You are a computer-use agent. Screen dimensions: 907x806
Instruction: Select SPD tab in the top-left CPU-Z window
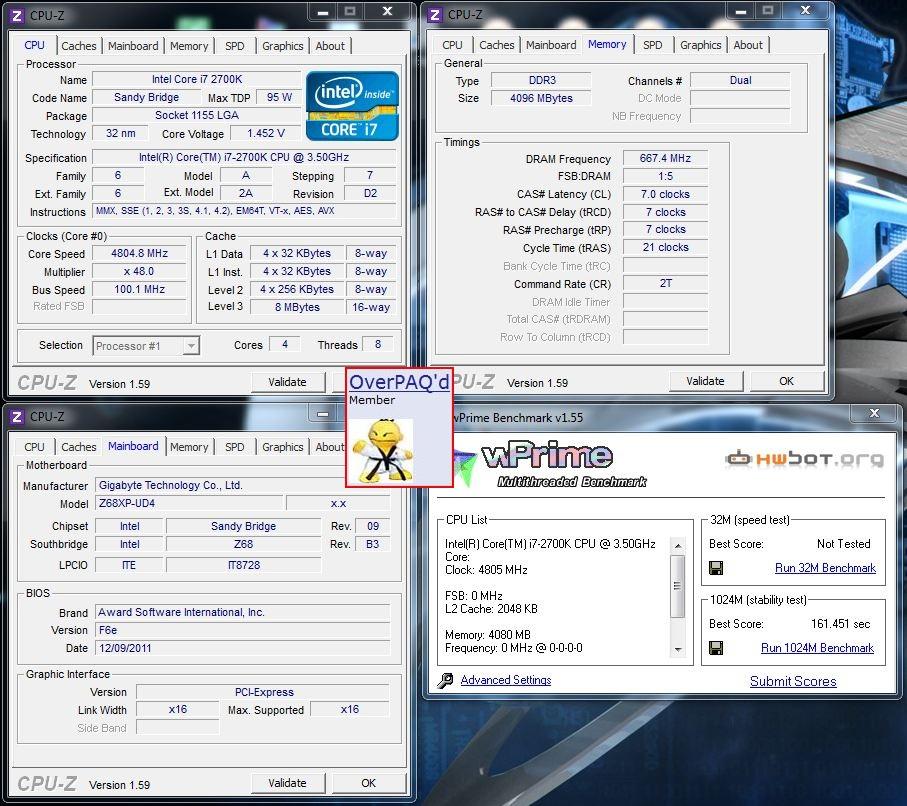pos(234,46)
